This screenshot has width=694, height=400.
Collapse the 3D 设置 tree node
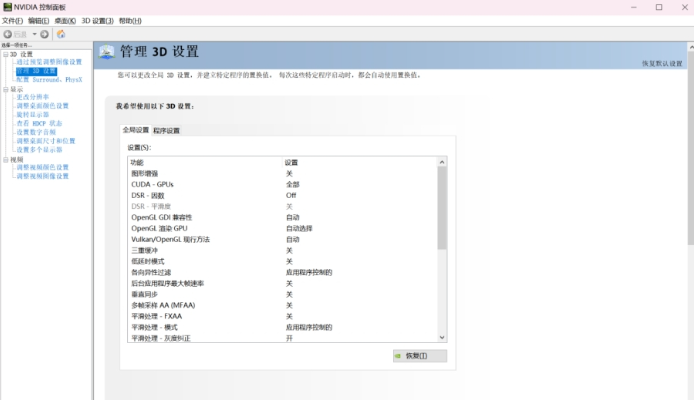pyautogui.click(x=6, y=54)
